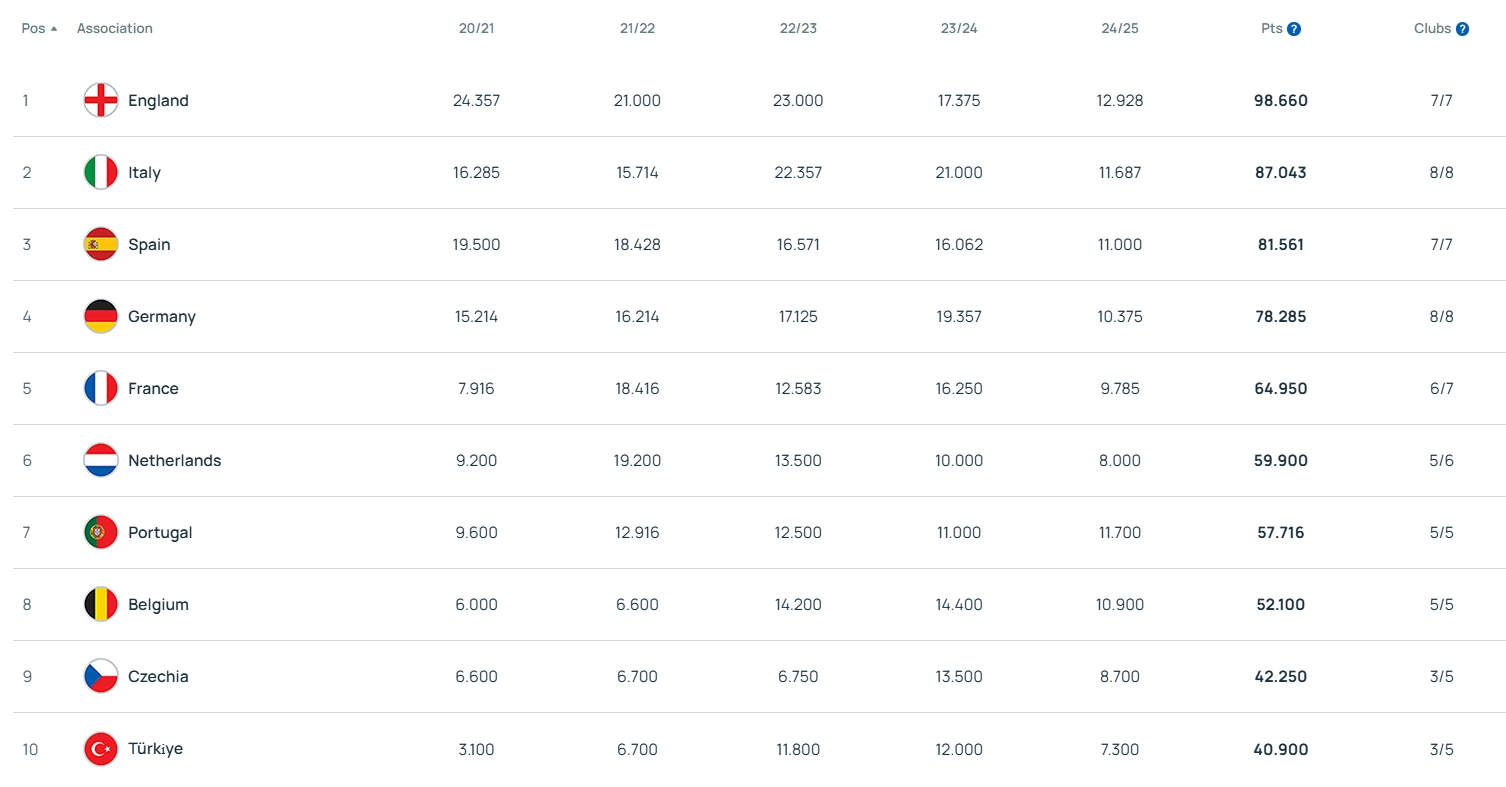1506x787 pixels.
Task: Sort table by Pos column arrow
Action: click(x=54, y=29)
